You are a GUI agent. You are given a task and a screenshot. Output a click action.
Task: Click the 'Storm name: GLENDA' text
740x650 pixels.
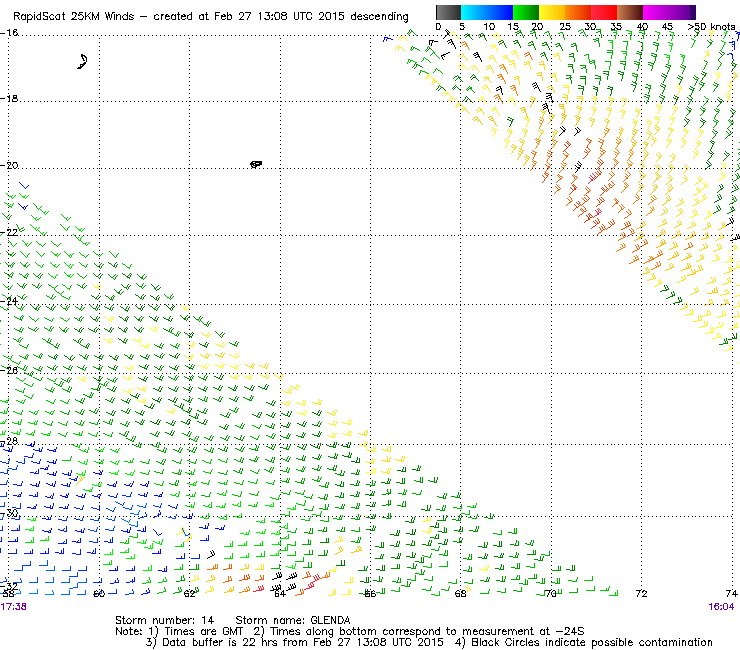pos(293,620)
